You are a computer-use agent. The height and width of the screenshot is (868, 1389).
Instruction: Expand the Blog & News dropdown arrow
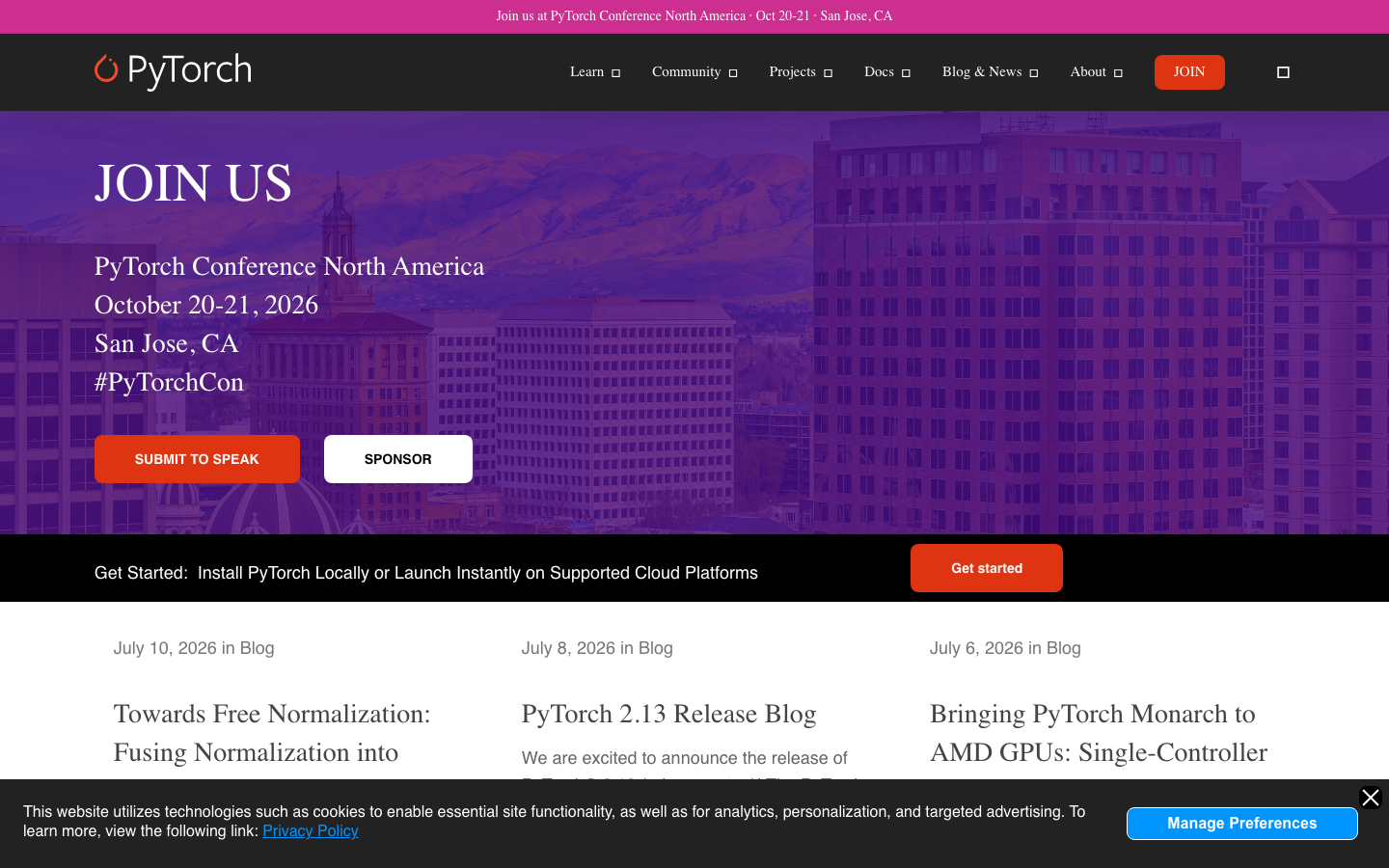[x=1034, y=73]
